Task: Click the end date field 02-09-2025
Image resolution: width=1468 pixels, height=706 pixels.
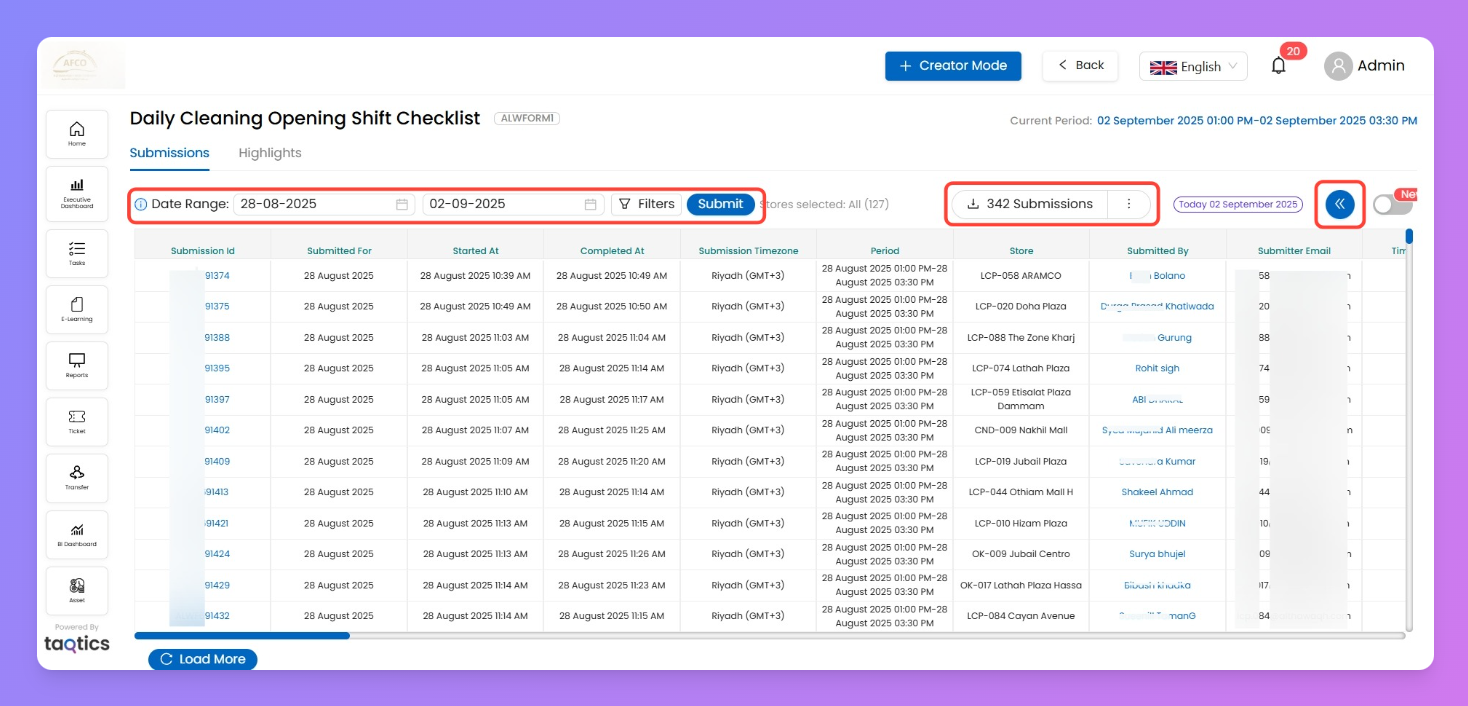Action: coord(513,204)
